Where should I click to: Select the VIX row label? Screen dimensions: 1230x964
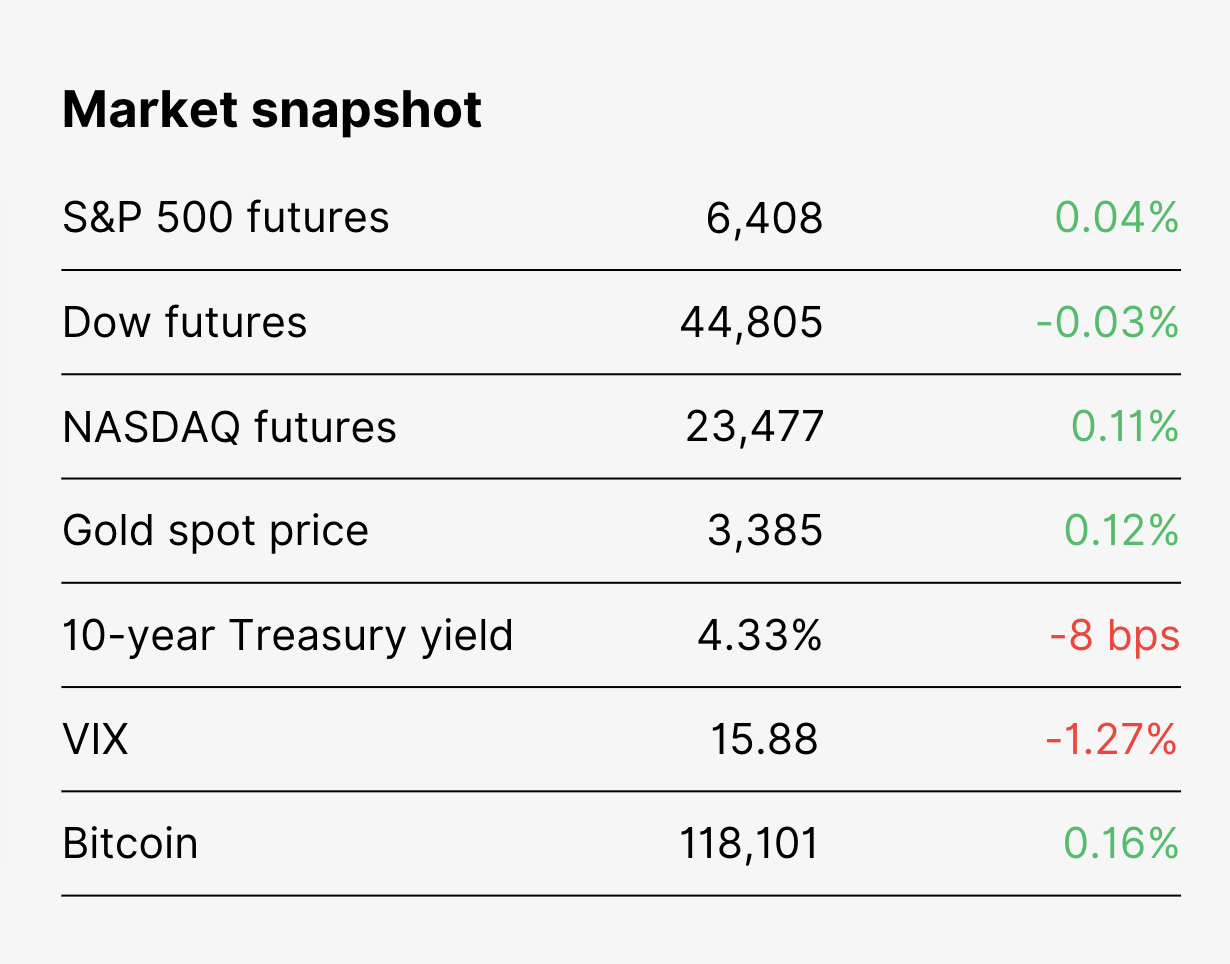[96, 740]
